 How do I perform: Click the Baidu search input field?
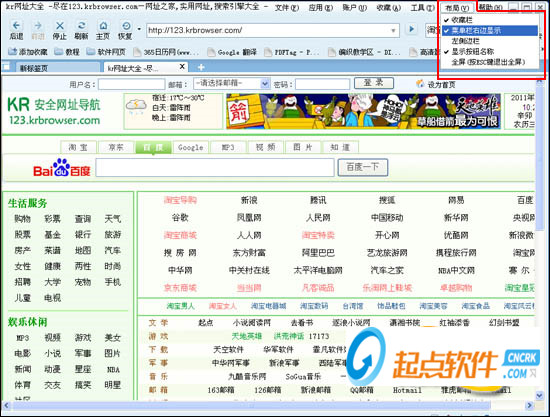[215, 167]
